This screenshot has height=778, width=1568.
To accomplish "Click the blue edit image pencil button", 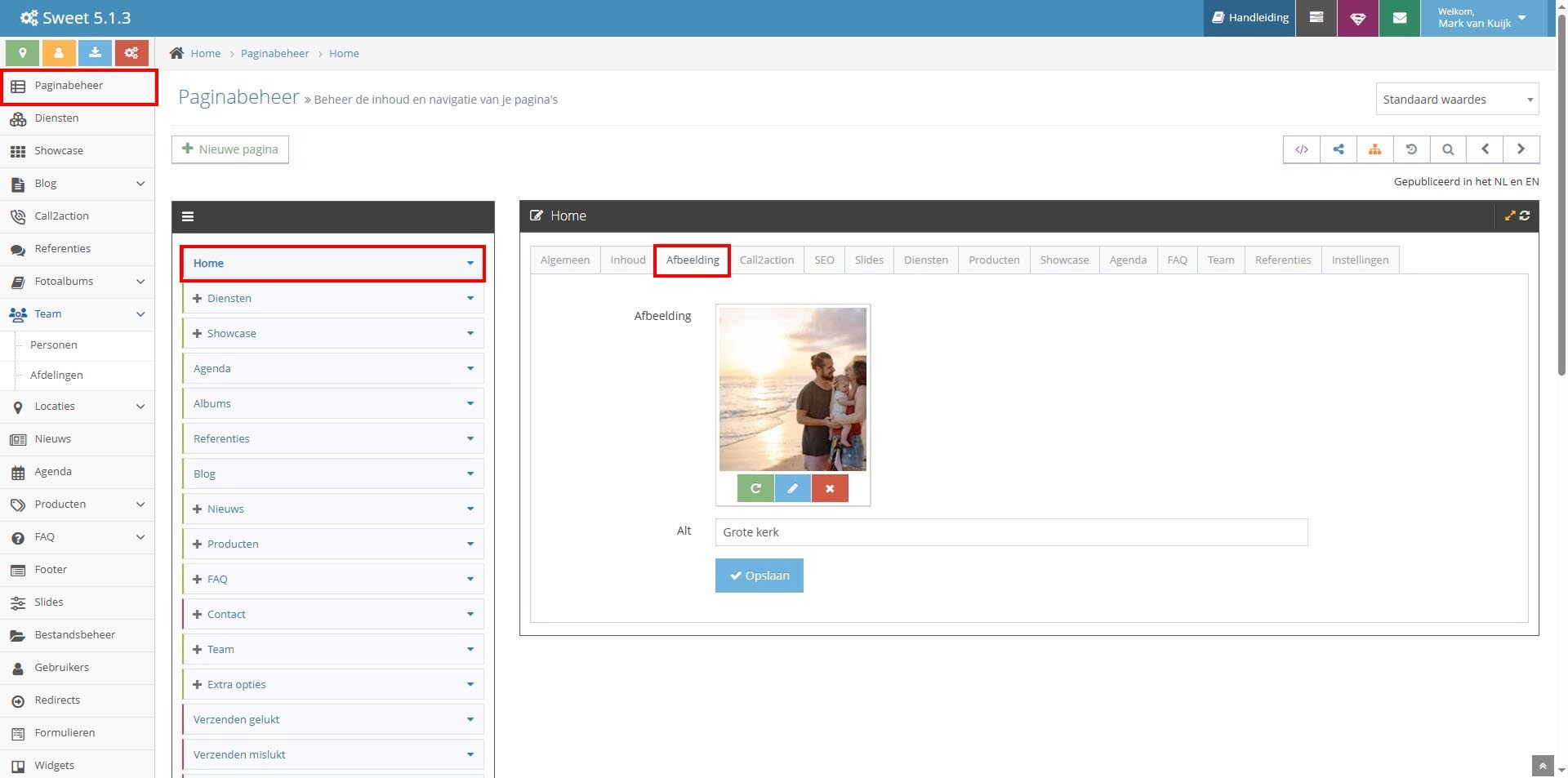I will pyautogui.click(x=792, y=488).
